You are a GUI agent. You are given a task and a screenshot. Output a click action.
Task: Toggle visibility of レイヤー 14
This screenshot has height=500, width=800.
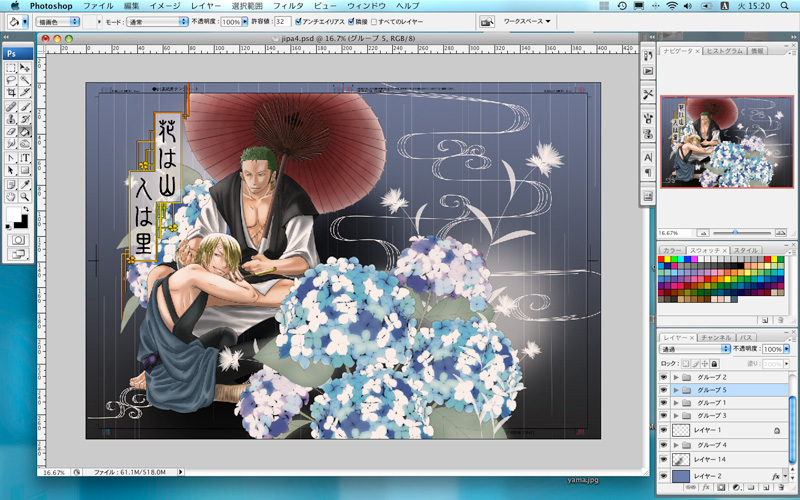[x=663, y=459]
